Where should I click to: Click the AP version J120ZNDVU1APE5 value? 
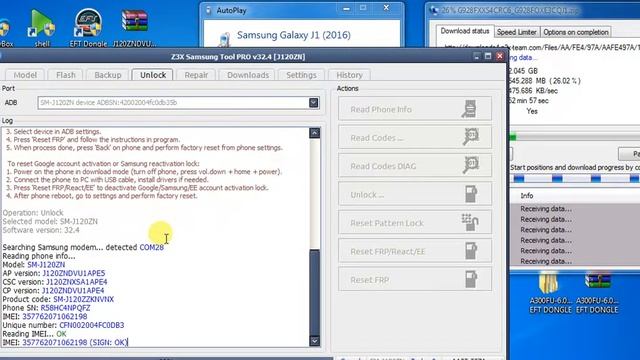click(x=74, y=273)
